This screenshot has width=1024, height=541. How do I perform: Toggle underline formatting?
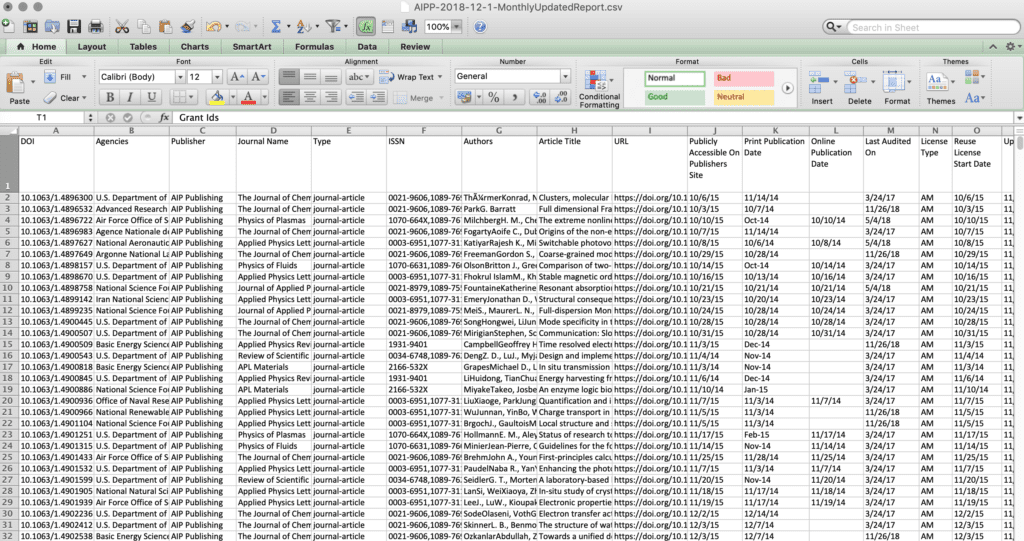tap(152, 97)
